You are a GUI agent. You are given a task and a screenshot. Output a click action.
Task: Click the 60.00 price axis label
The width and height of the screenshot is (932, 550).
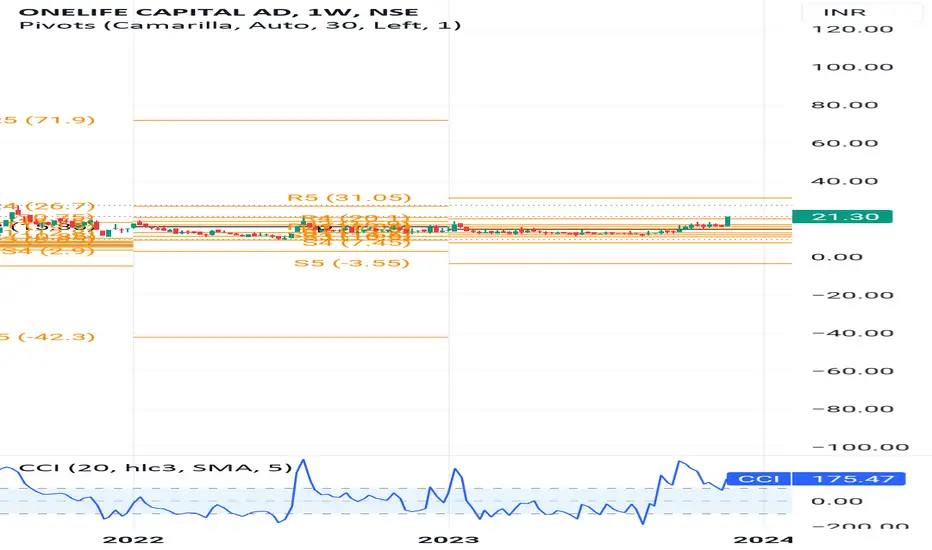point(845,143)
